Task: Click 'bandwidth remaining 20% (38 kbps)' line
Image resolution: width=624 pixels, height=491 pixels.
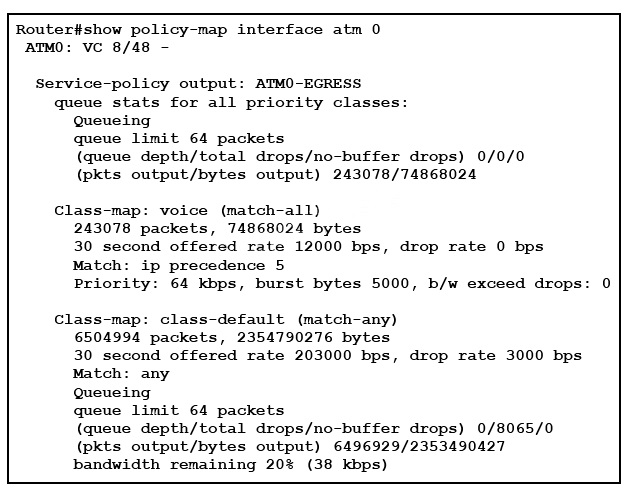Action: click(x=230, y=464)
